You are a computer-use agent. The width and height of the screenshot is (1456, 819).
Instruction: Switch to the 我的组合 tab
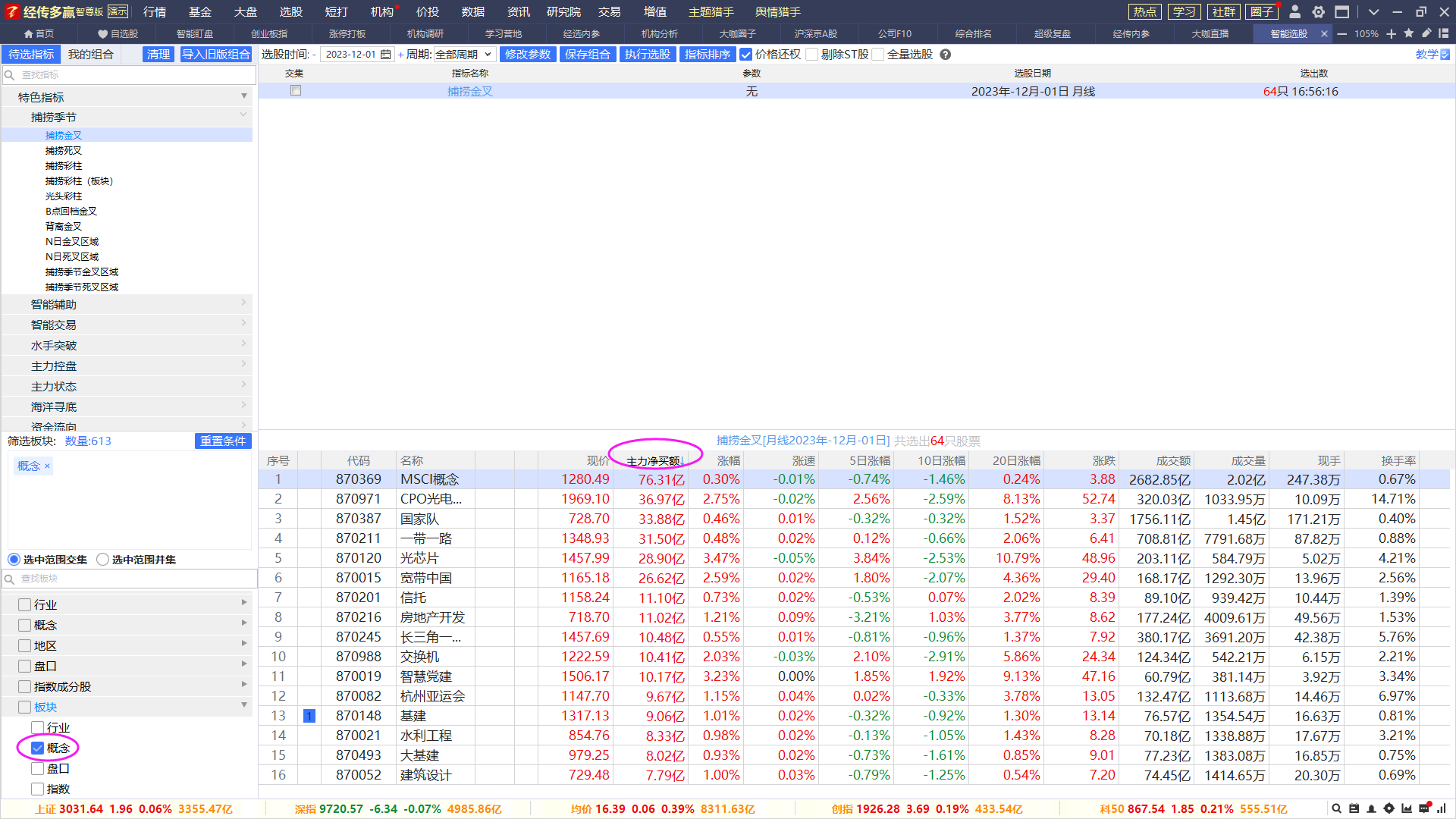click(90, 55)
